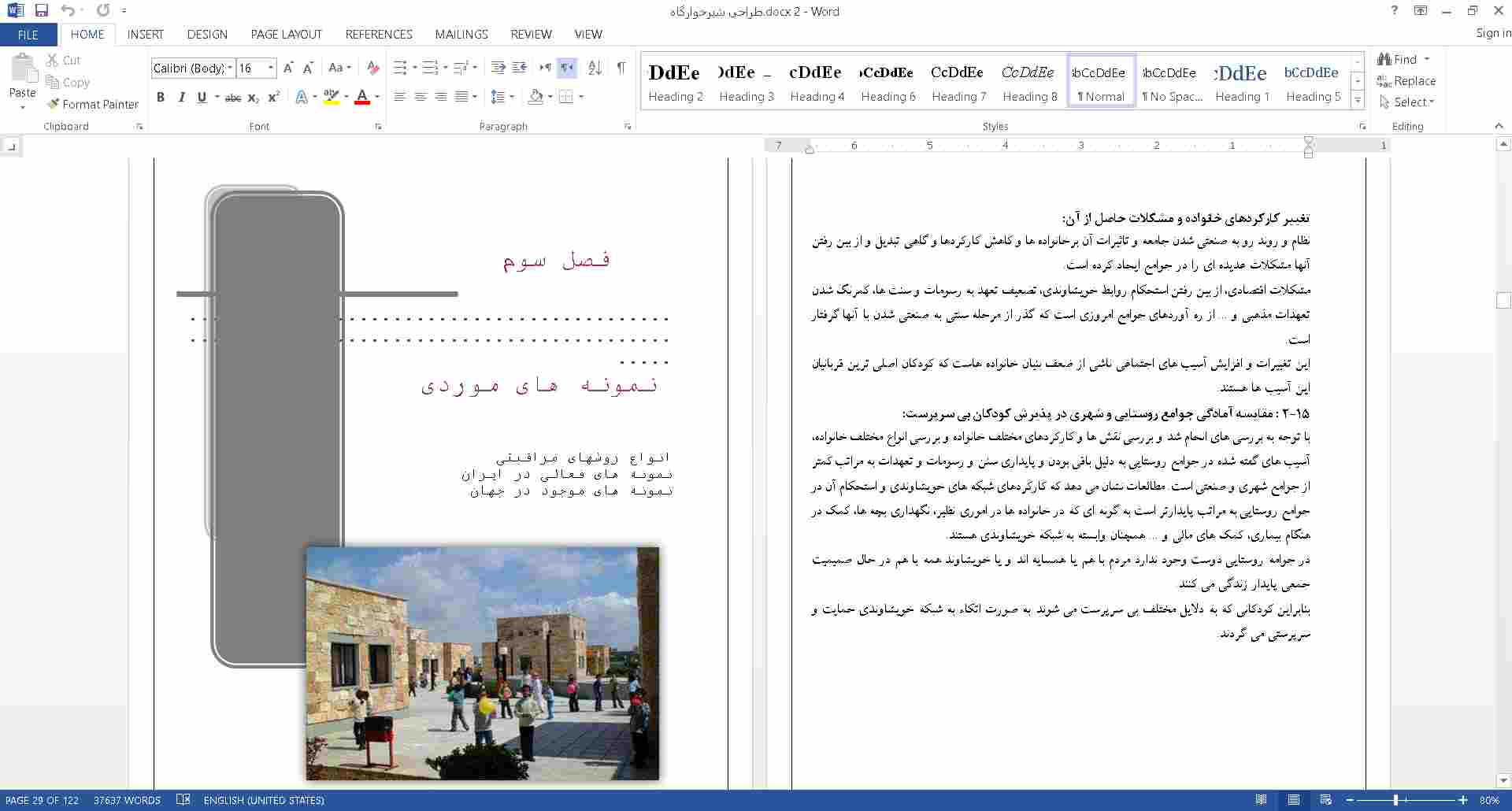Switch to the REVIEW tab
Viewport: 1512px width, 811px height.
pos(531,35)
